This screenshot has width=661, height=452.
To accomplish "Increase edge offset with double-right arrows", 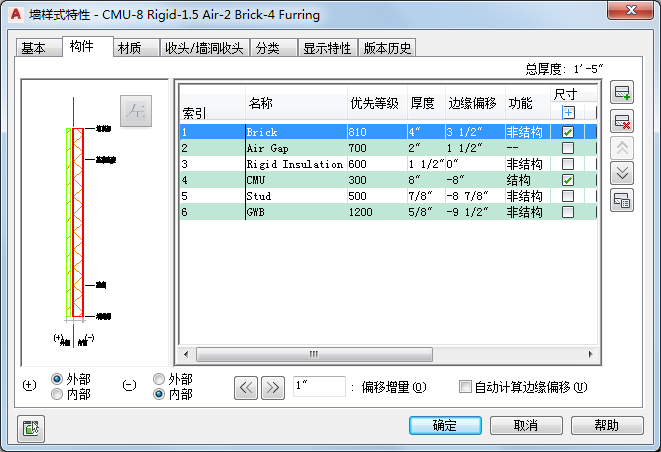I will pos(273,387).
